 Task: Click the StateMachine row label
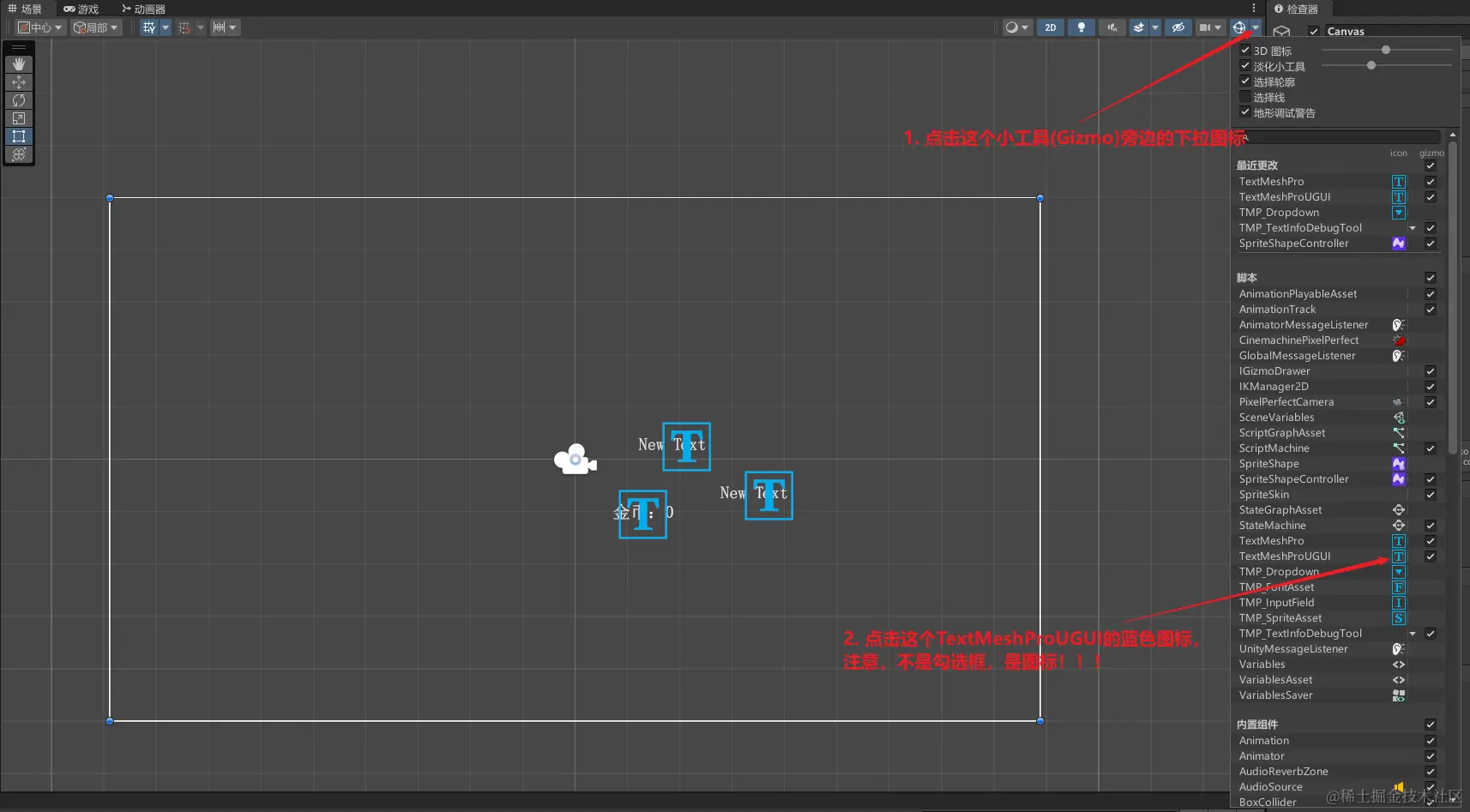pos(1272,526)
